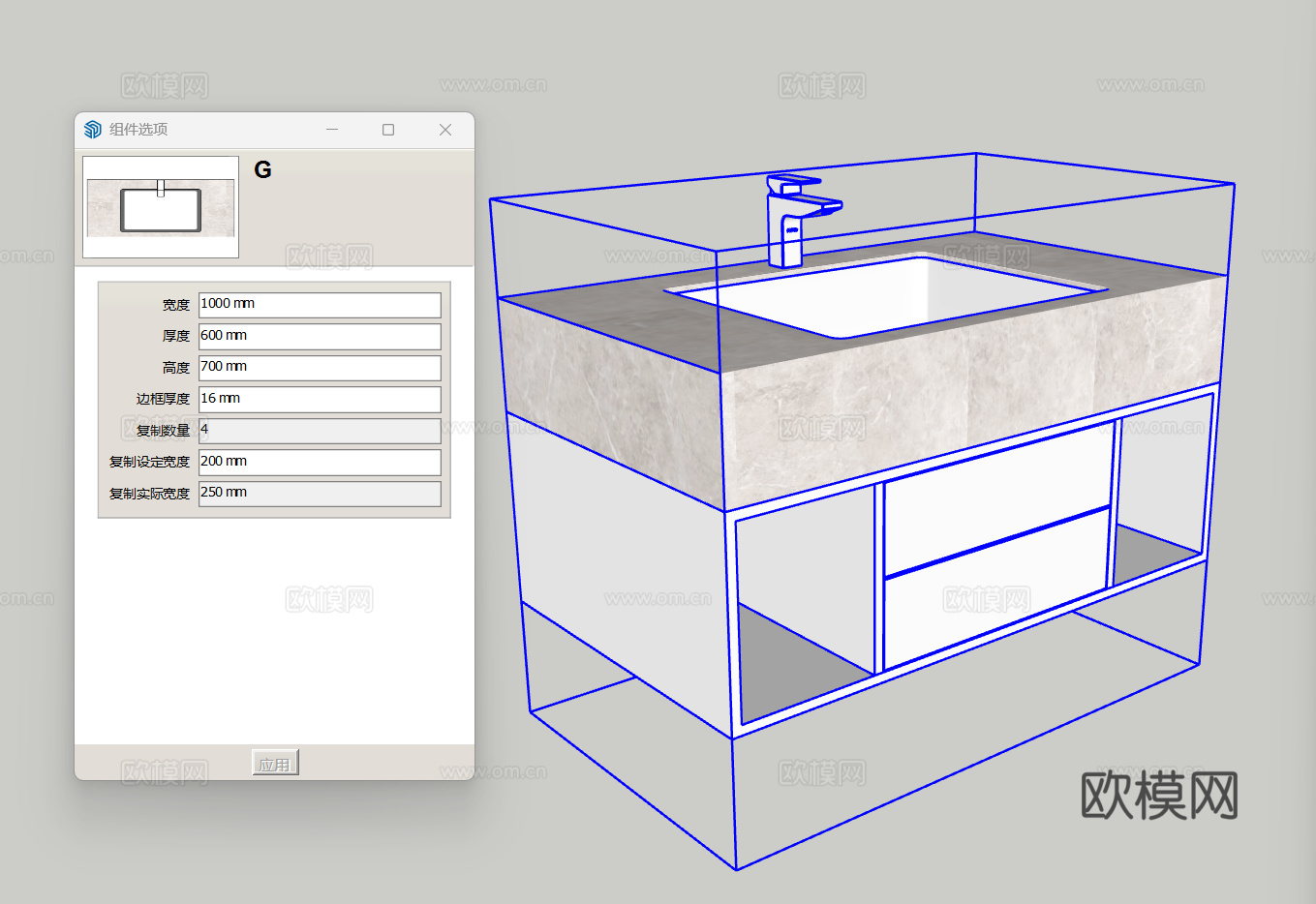The image size is (1316, 904).
Task: Edit the 边框厚度 field showing 16 mm
Action: (320, 399)
